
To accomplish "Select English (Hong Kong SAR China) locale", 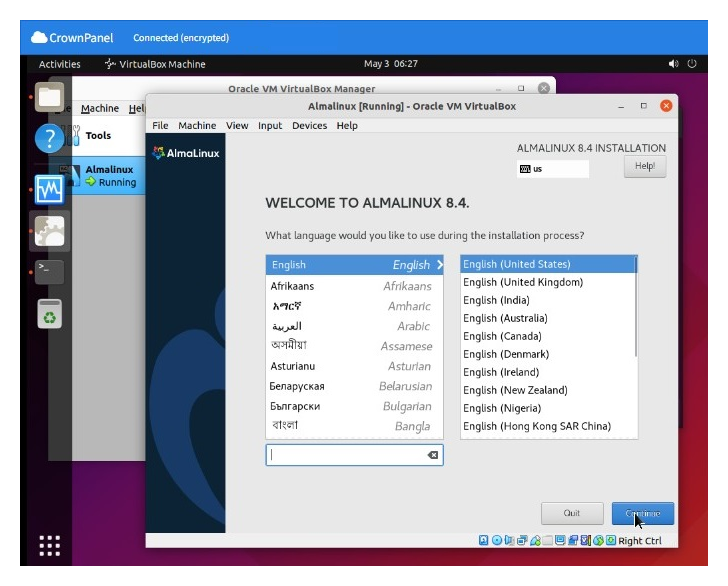I will (x=547, y=426).
